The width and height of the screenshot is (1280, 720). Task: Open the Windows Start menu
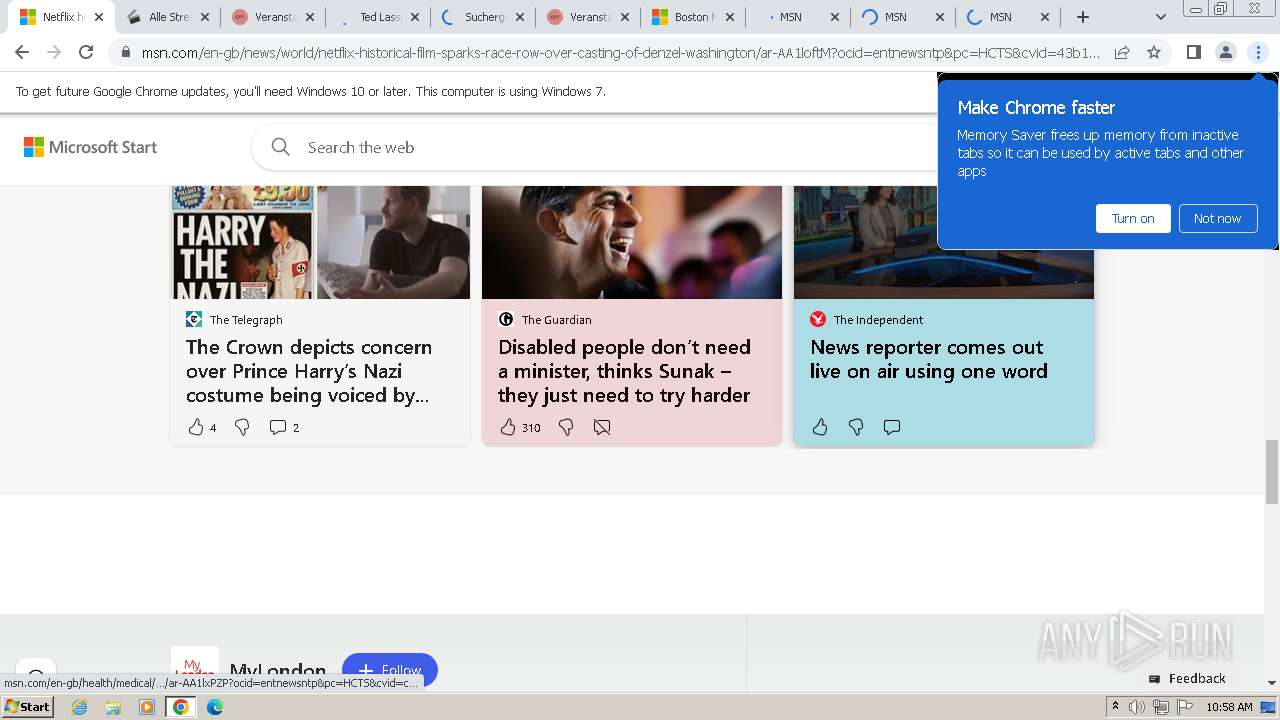coord(27,707)
